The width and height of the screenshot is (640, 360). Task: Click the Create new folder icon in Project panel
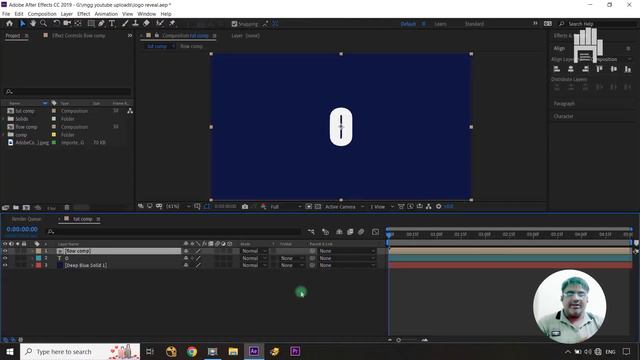click(16, 207)
